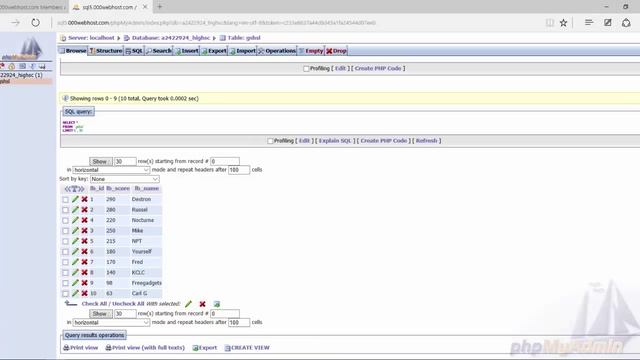Delete the Russel row with red X

(x=84, y=210)
